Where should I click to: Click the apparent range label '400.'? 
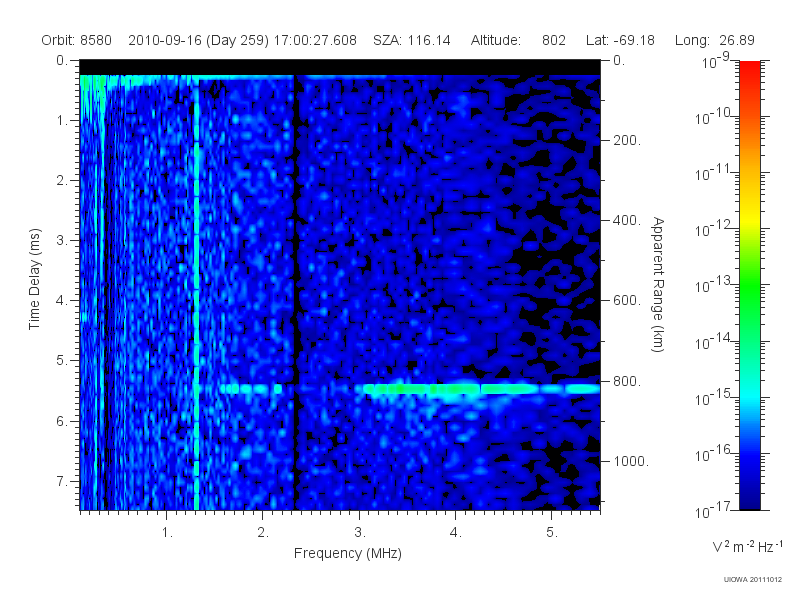pos(627,220)
